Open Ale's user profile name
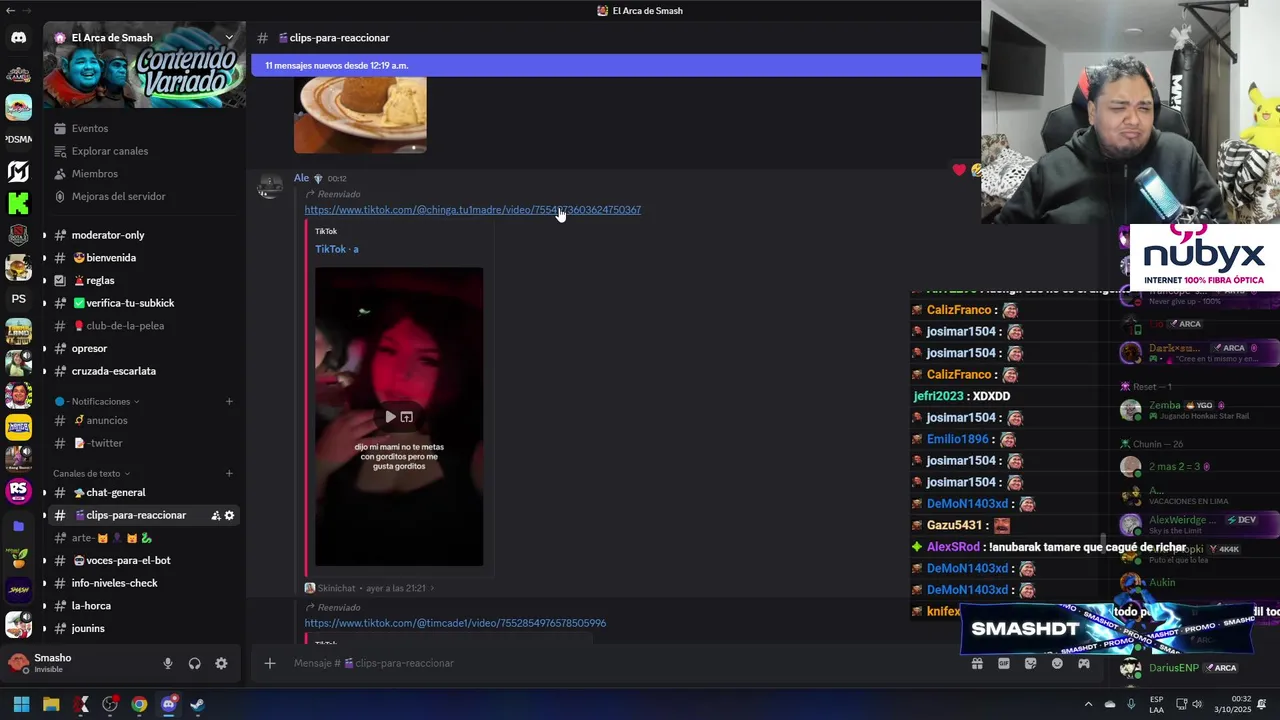 click(301, 178)
